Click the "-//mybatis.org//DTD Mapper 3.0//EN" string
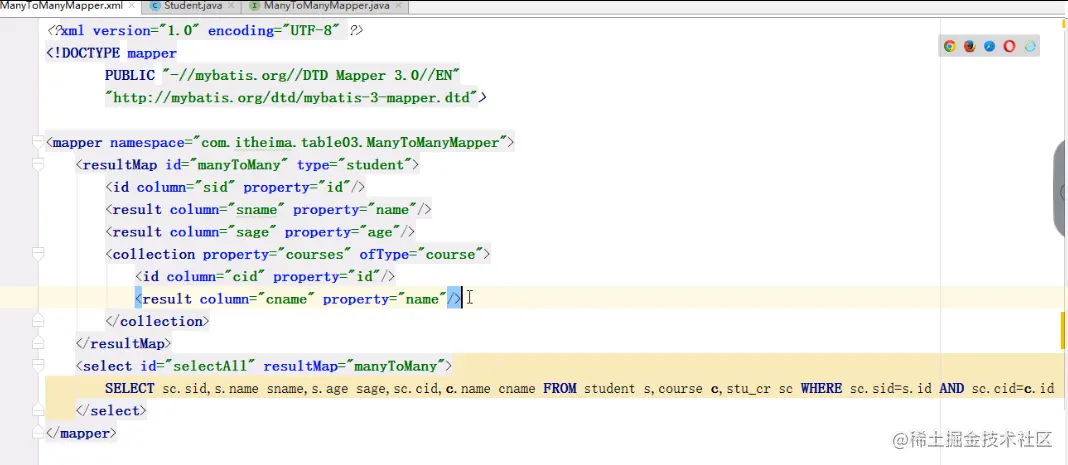The image size is (1068, 465). pos(311,76)
